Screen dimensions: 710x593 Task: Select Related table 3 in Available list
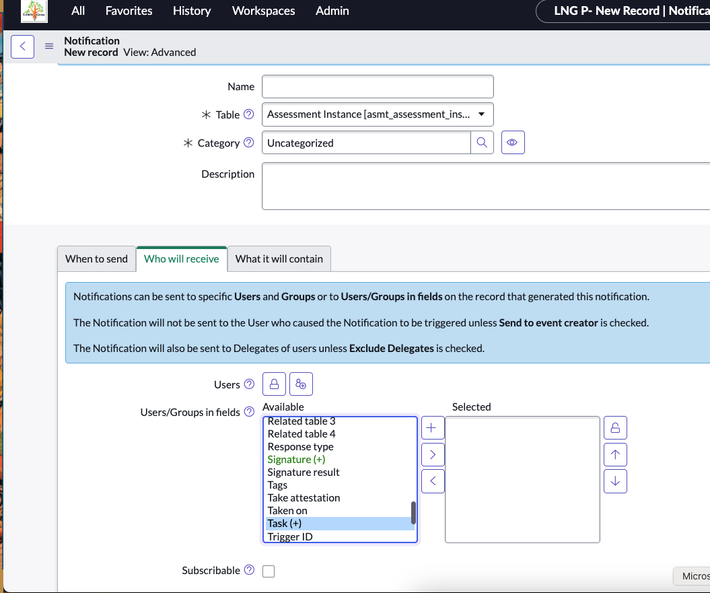pyautogui.click(x=301, y=421)
